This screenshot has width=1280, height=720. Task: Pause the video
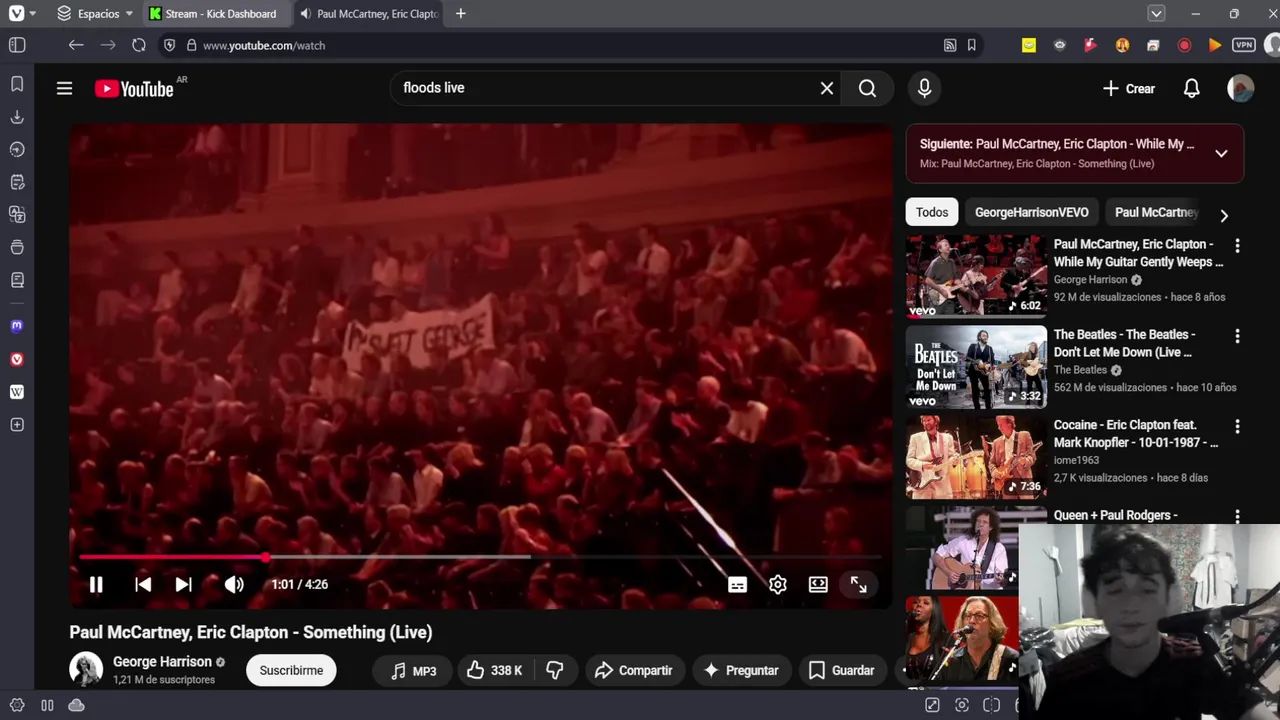(96, 585)
